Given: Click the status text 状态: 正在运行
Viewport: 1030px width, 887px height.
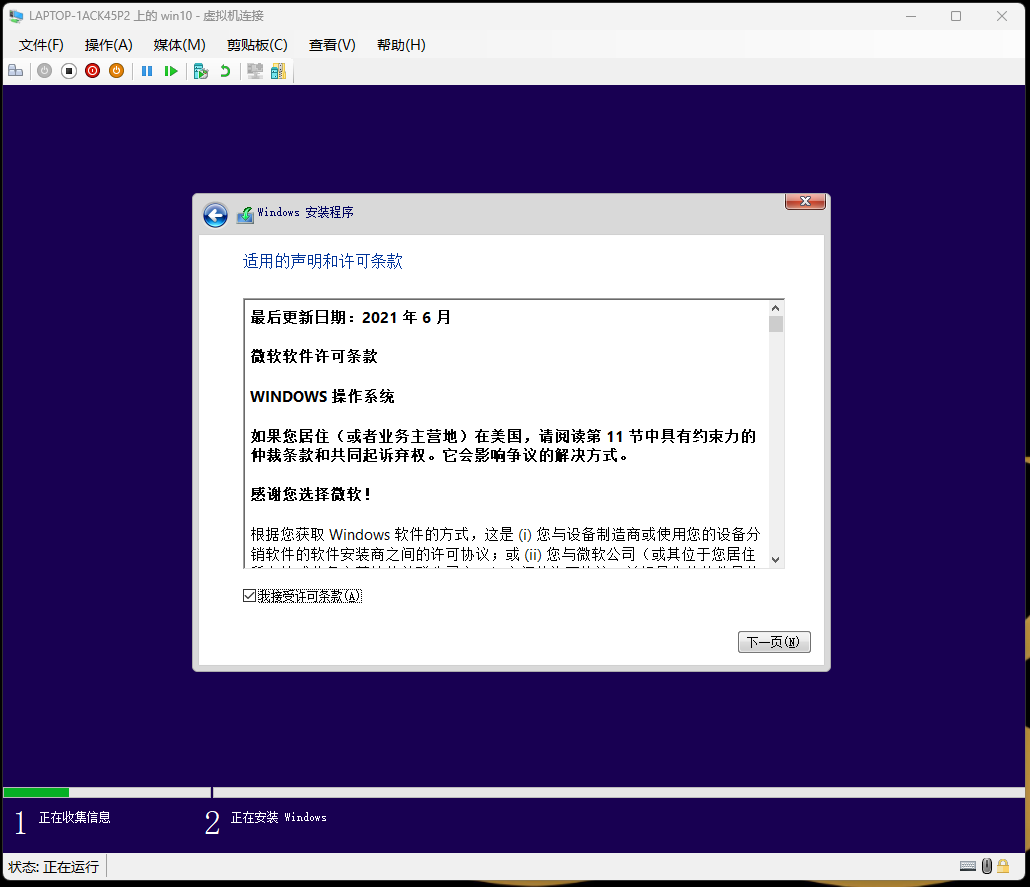Looking at the screenshot, I should pyautogui.click(x=54, y=867).
